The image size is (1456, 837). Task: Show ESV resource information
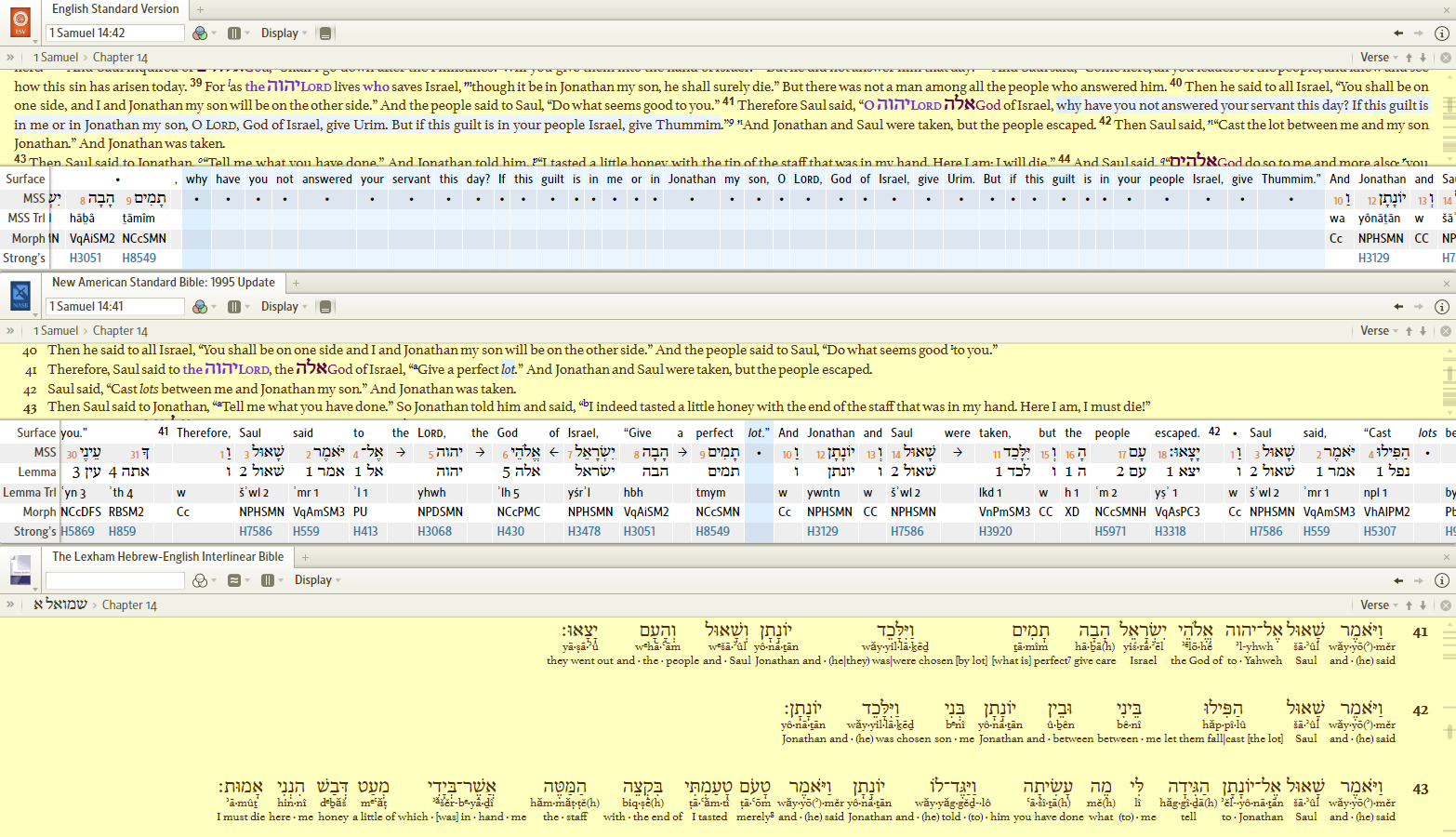1442,33
